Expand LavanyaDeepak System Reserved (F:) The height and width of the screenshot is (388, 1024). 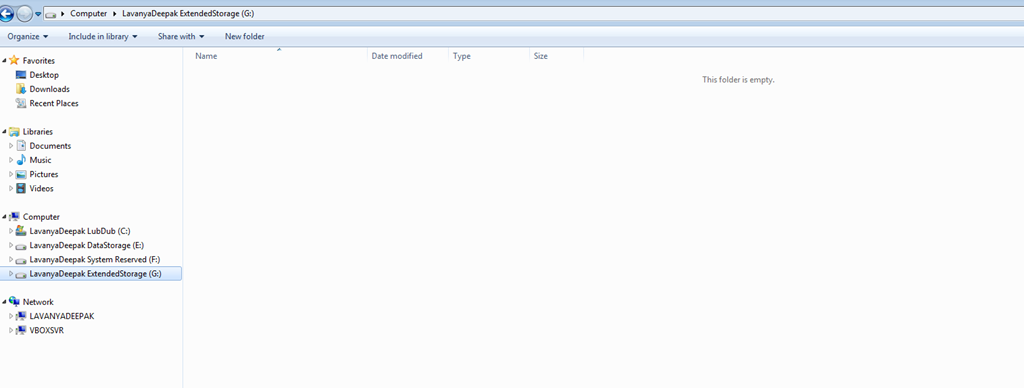(11, 260)
